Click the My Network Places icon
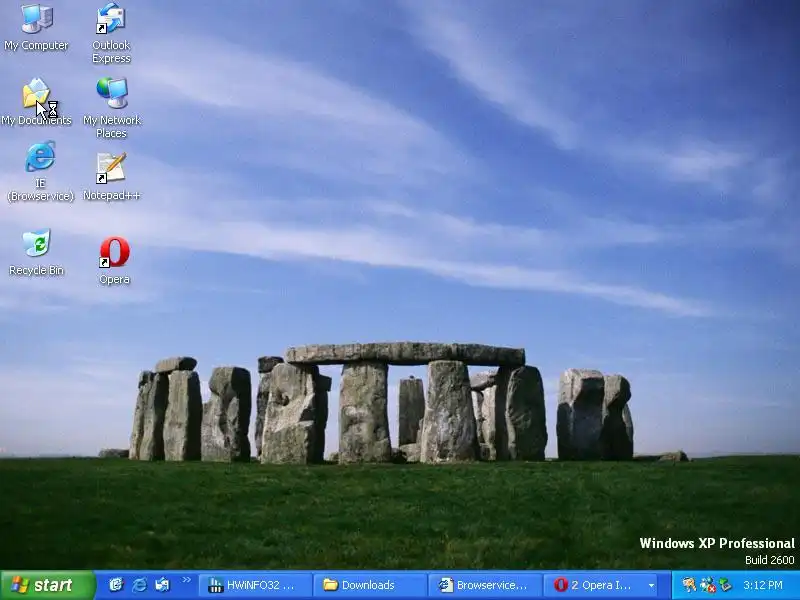Screen dimensions: 800x600 tap(112, 108)
